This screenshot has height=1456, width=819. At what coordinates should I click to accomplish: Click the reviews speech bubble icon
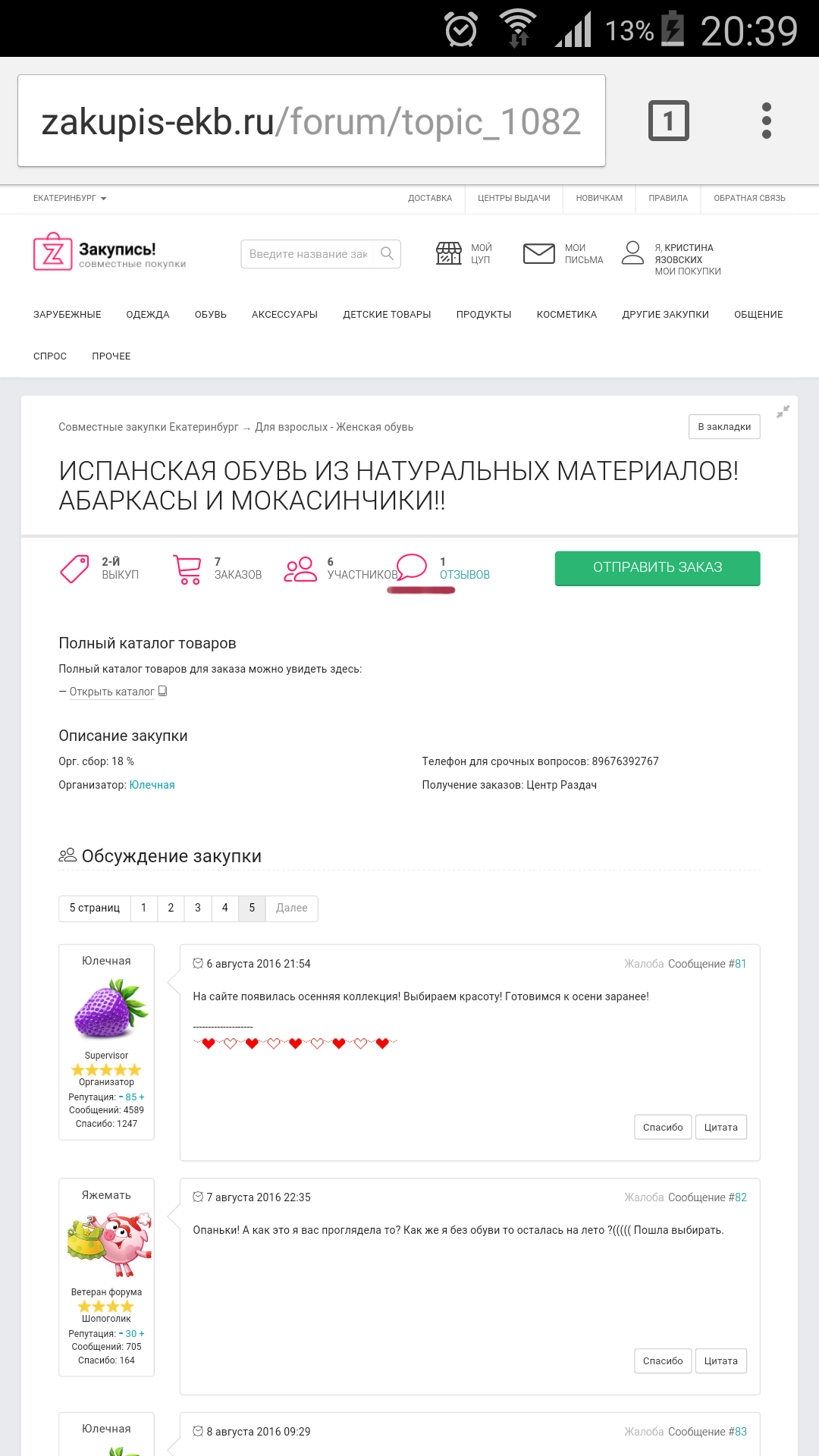click(x=412, y=567)
